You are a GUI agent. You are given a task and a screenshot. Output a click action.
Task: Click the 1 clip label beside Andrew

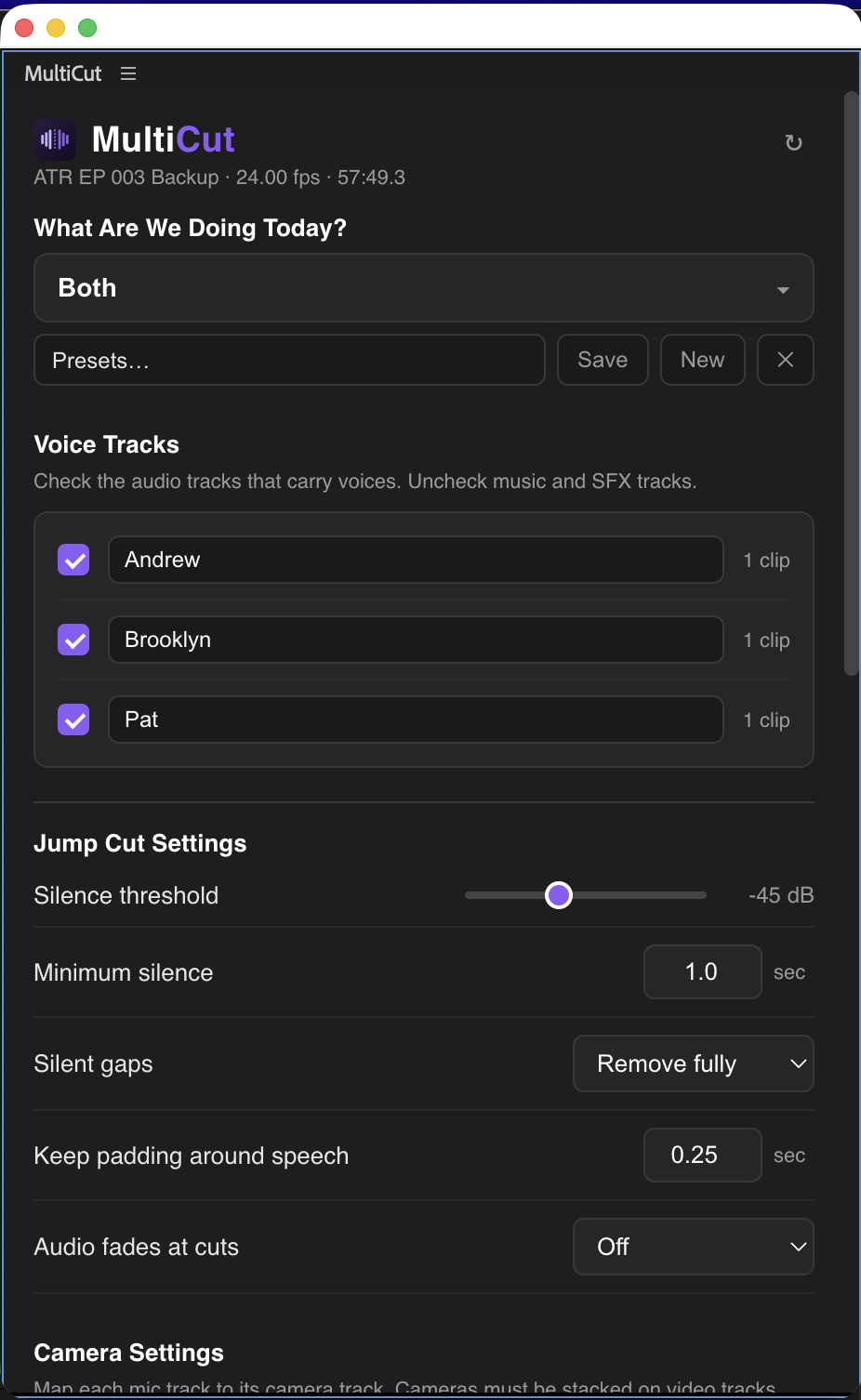(766, 561)
